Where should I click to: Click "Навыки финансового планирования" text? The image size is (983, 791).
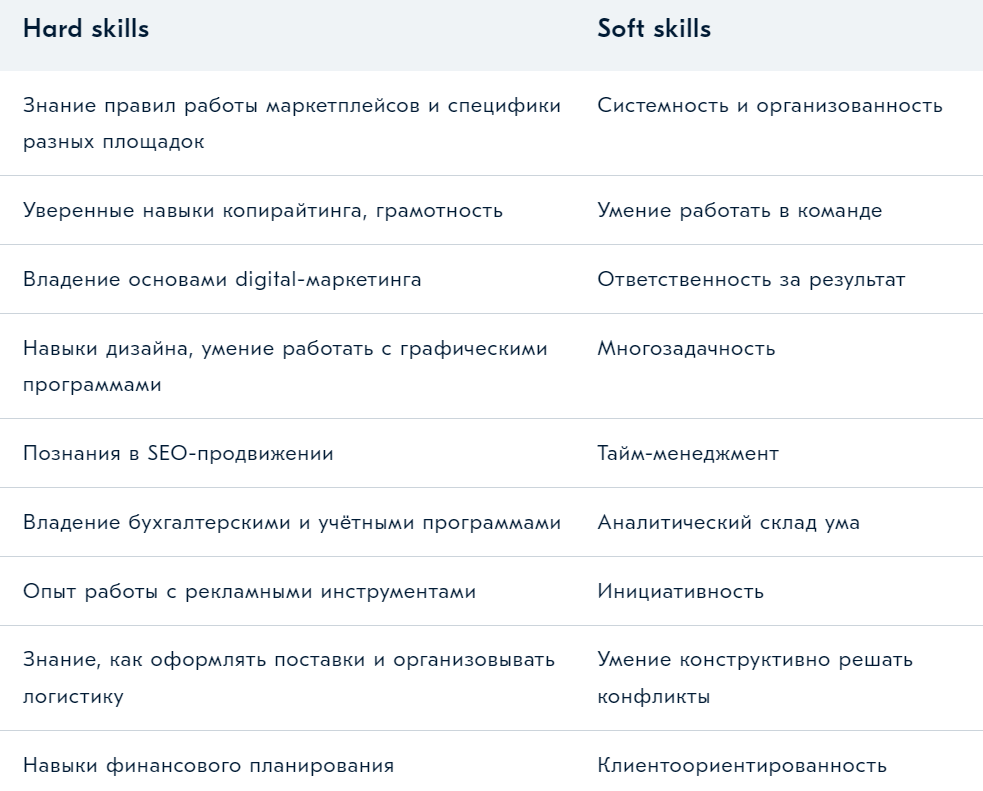click(208, 765)
